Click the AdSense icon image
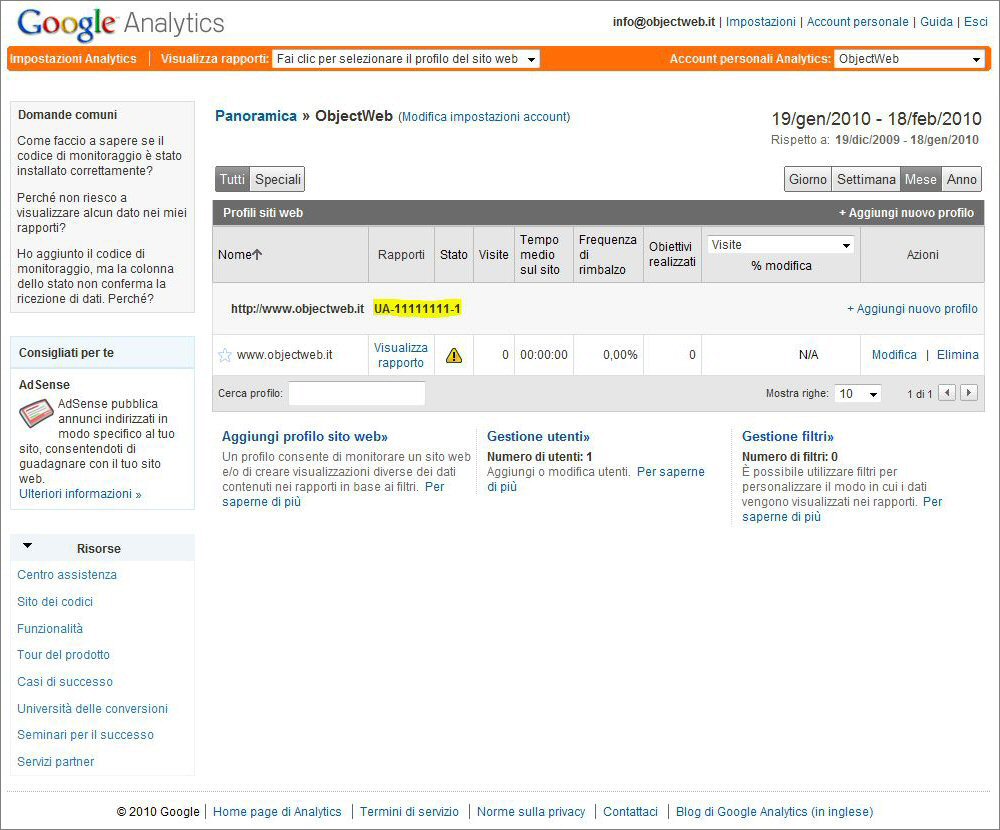This screenshot has height=830, width=1000. [38, 411]
